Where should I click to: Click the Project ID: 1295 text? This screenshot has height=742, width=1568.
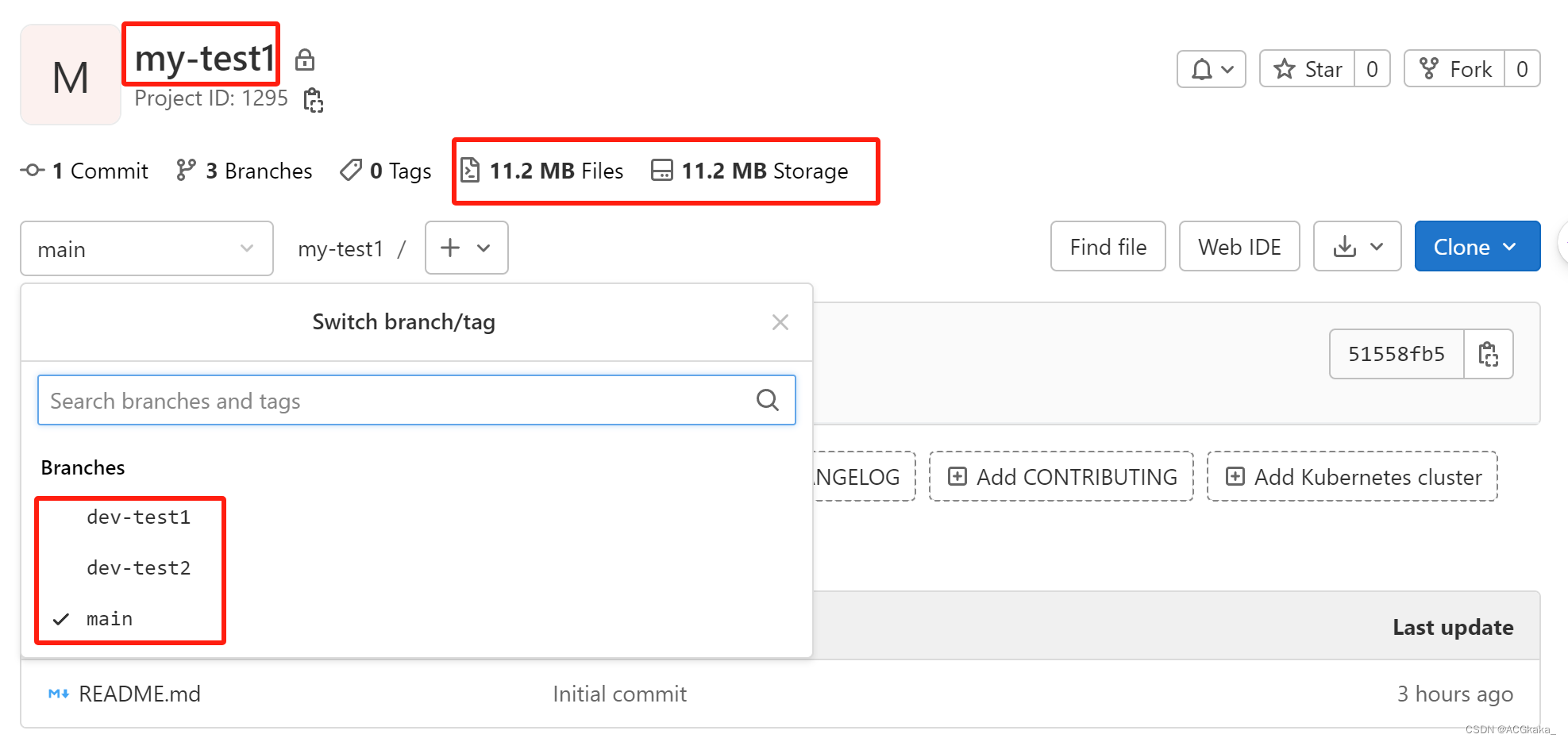[211, 98]
